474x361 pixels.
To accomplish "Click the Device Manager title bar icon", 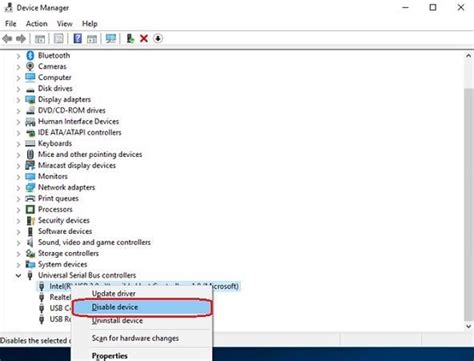I will [8, 7].
